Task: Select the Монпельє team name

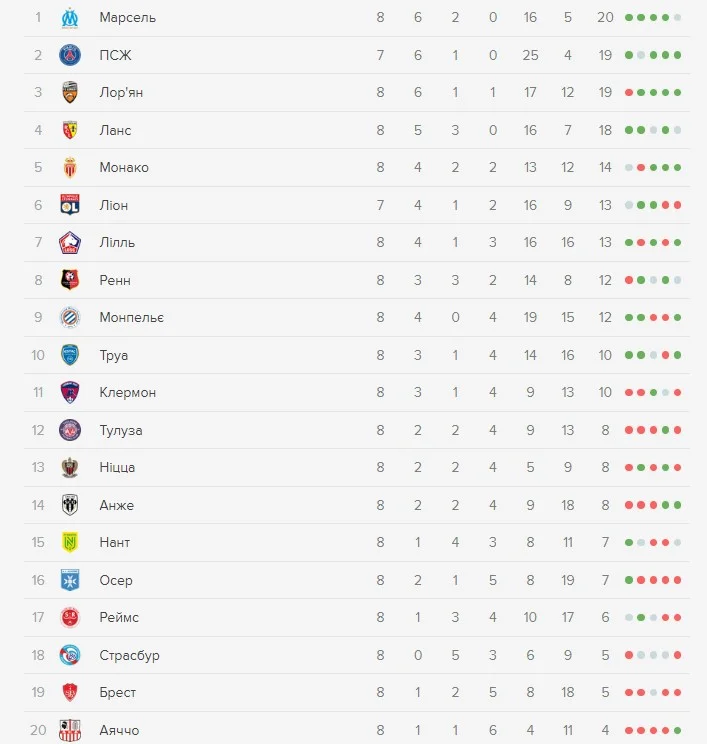Action: coord(132,317)
